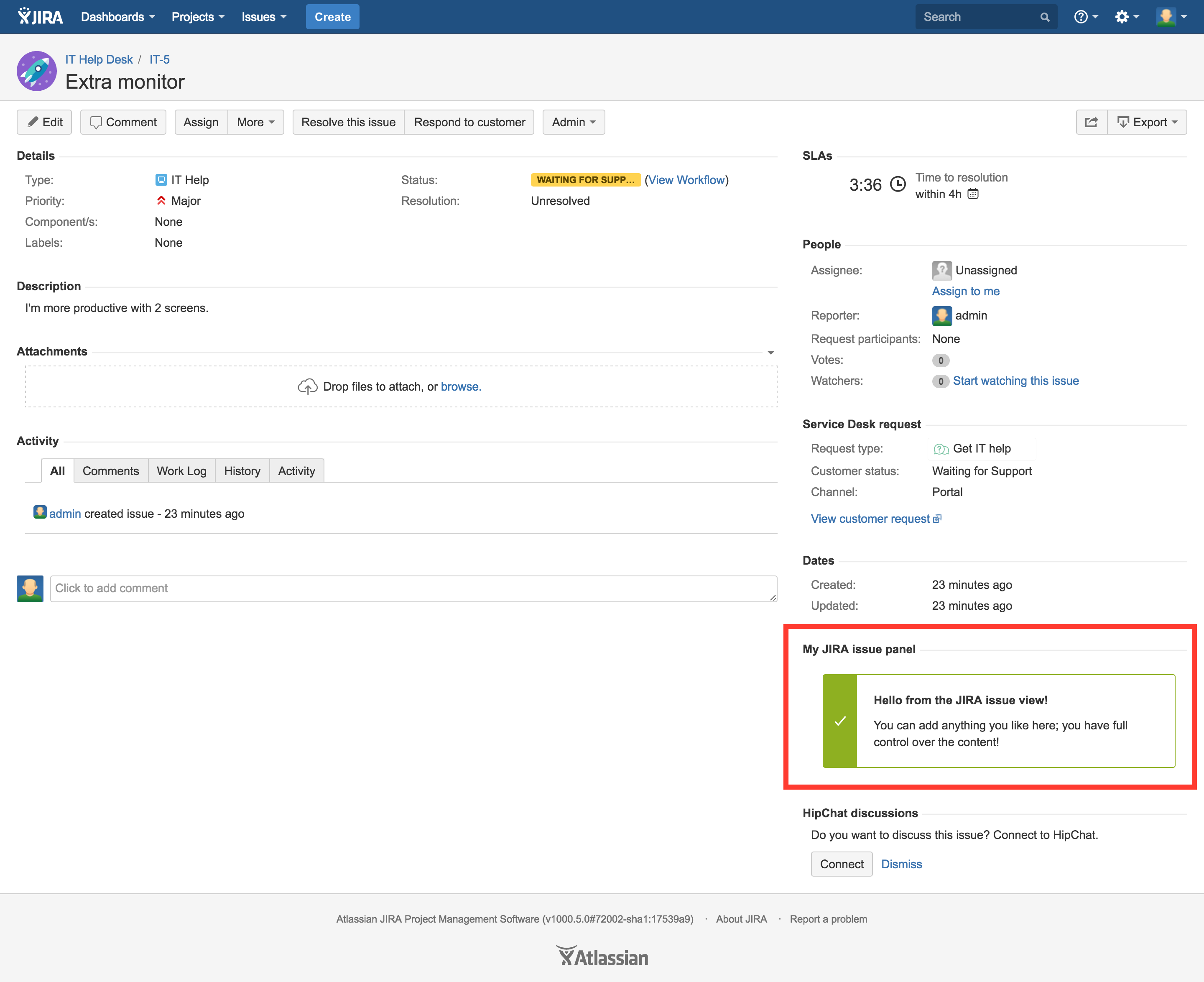This screenshot has height=982, width=1204.
Task: Click the Get IT help request type
Action: coord(981,449)
